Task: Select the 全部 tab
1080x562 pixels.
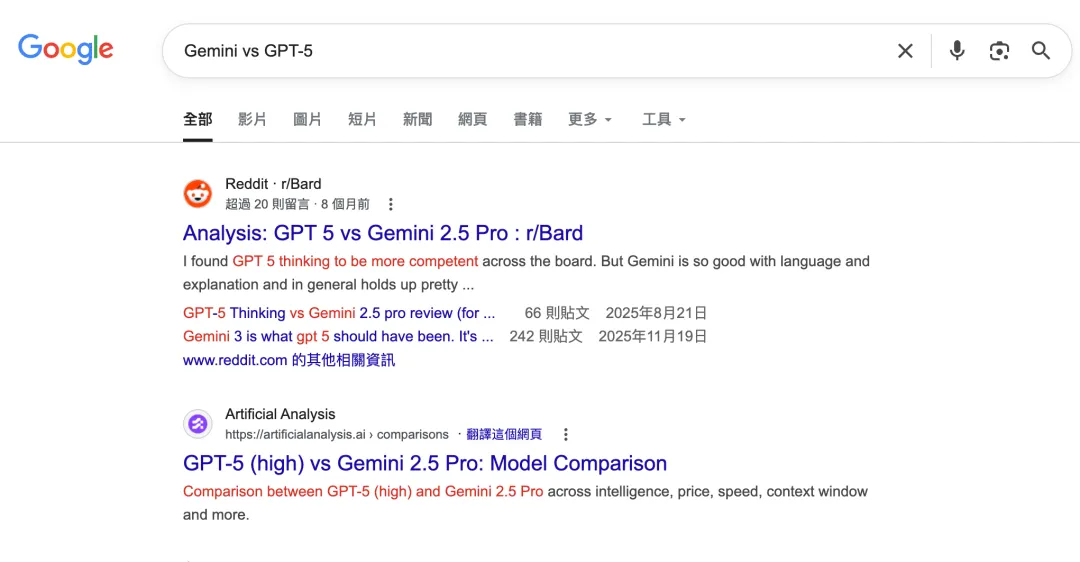Action: point(198,119)
